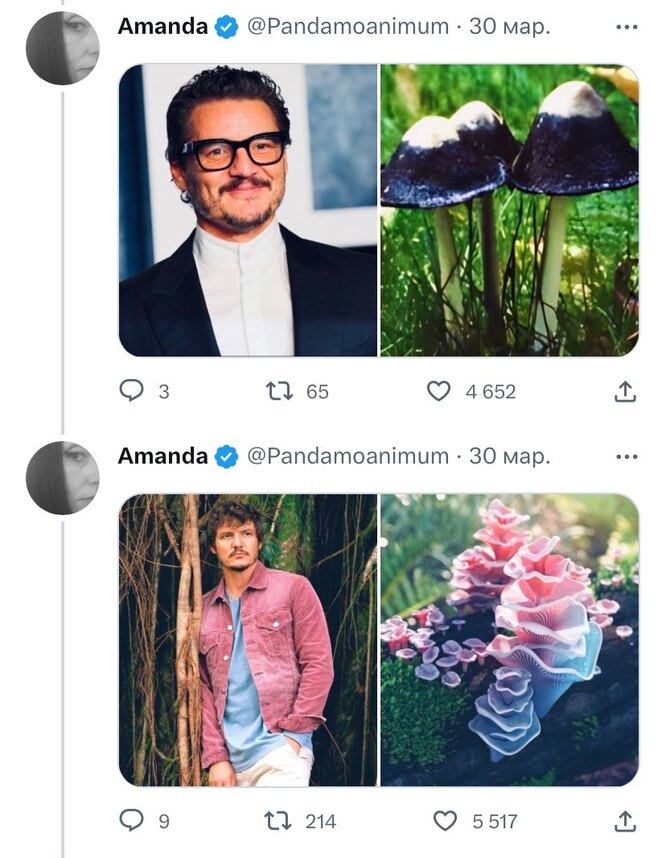View Amanda's avatar on the first tweet
This screenshot has height=858, width=666.
(x=62, y=48)
